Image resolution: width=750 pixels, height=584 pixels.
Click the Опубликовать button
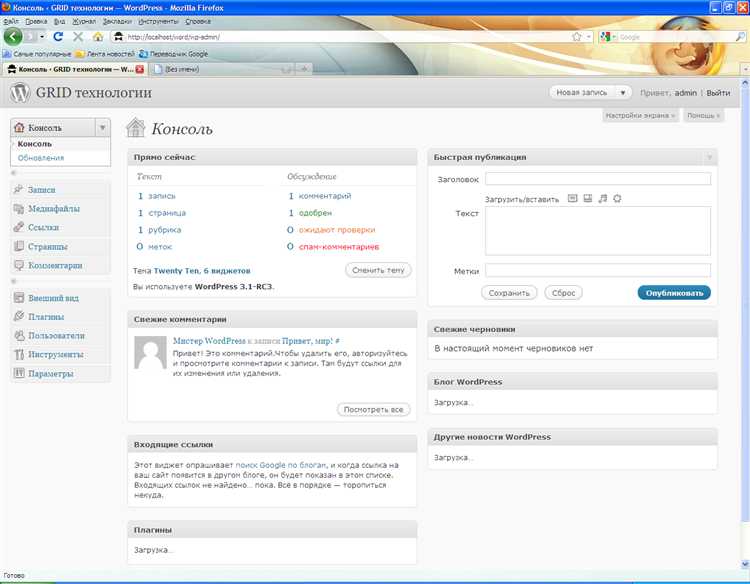[x=674, y=293]
